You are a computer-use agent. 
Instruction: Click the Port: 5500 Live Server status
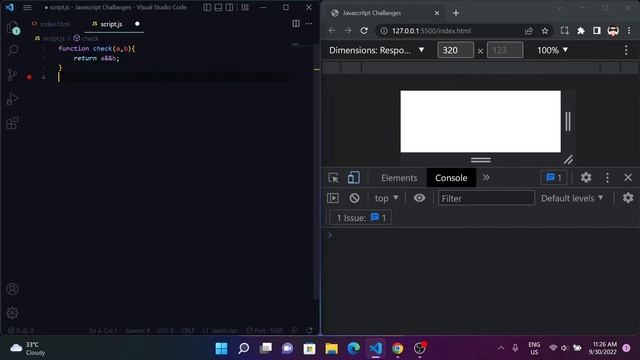coord(265,331)
